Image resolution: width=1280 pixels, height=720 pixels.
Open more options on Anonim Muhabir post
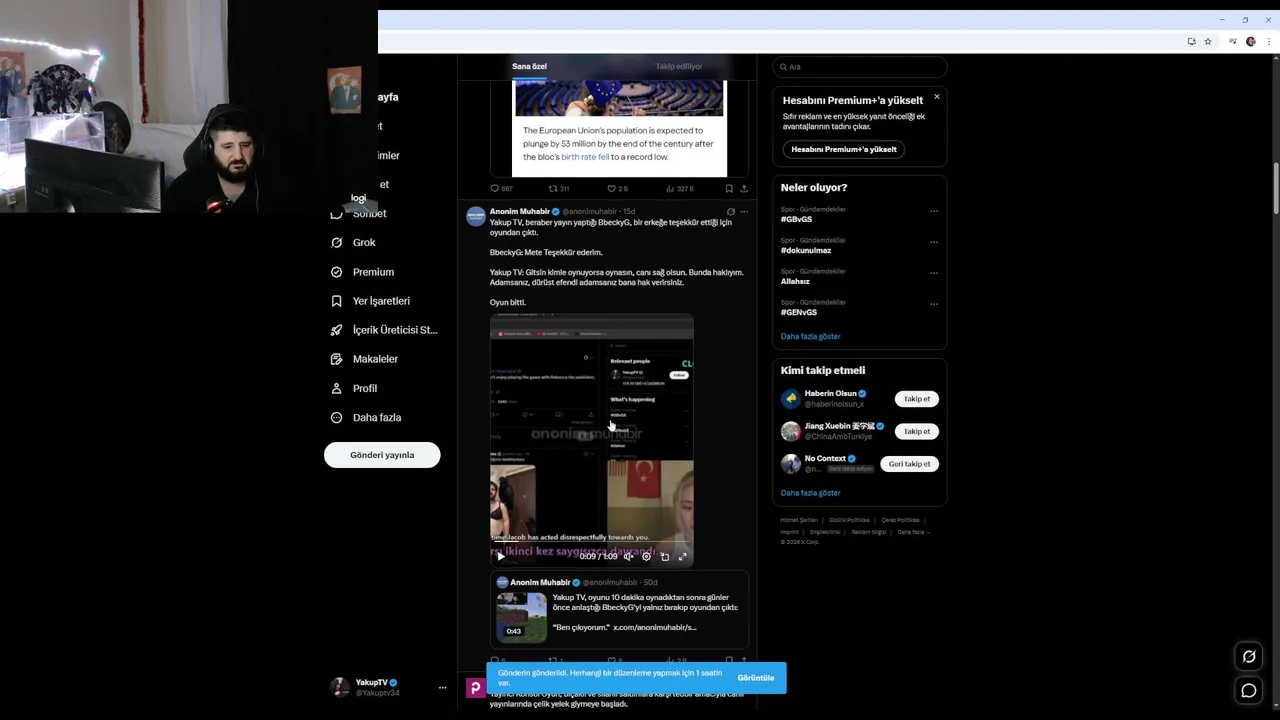point(743,212)
